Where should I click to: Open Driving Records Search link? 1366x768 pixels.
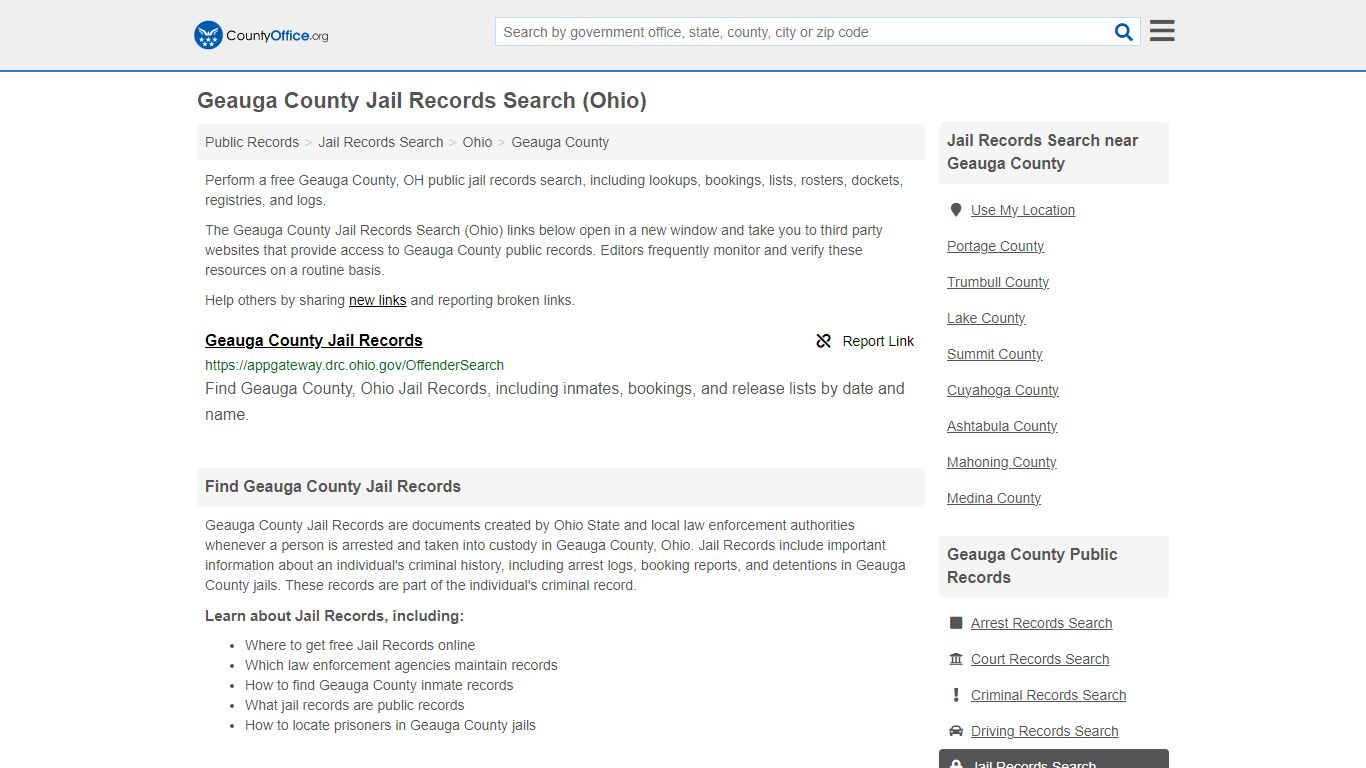coord(1044,731)
